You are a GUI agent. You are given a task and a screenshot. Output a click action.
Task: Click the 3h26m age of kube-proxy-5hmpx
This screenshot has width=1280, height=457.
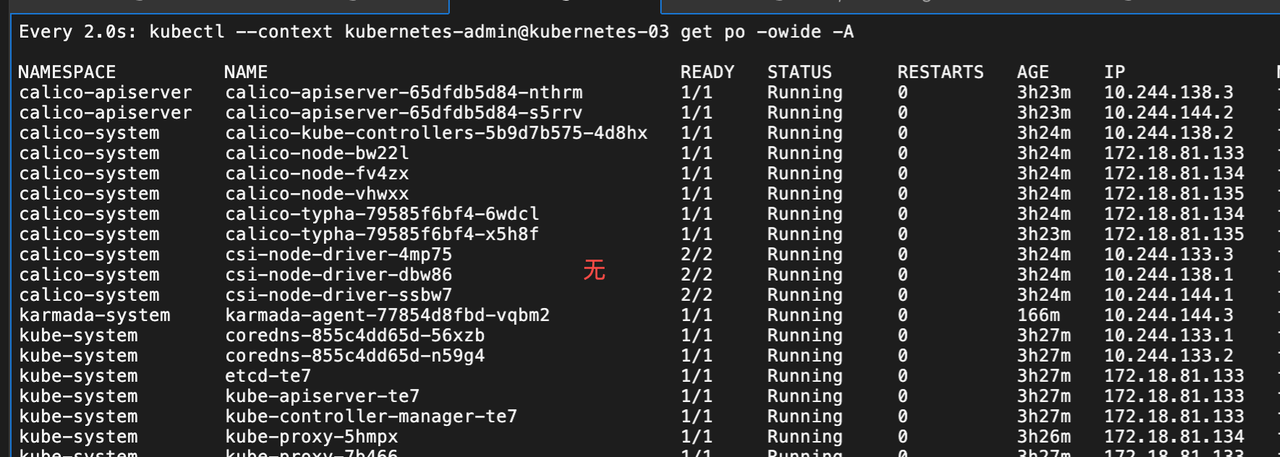1044,436
